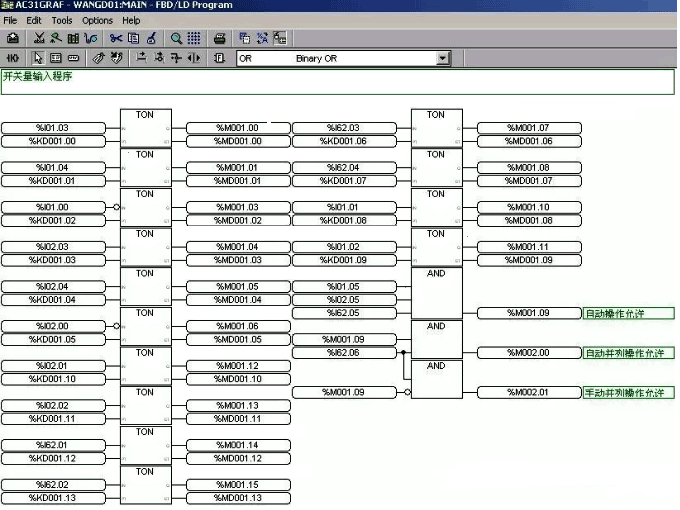Toggle the dotted grid display icon
This screenshot has width=680, height=510.
(194, 38)
